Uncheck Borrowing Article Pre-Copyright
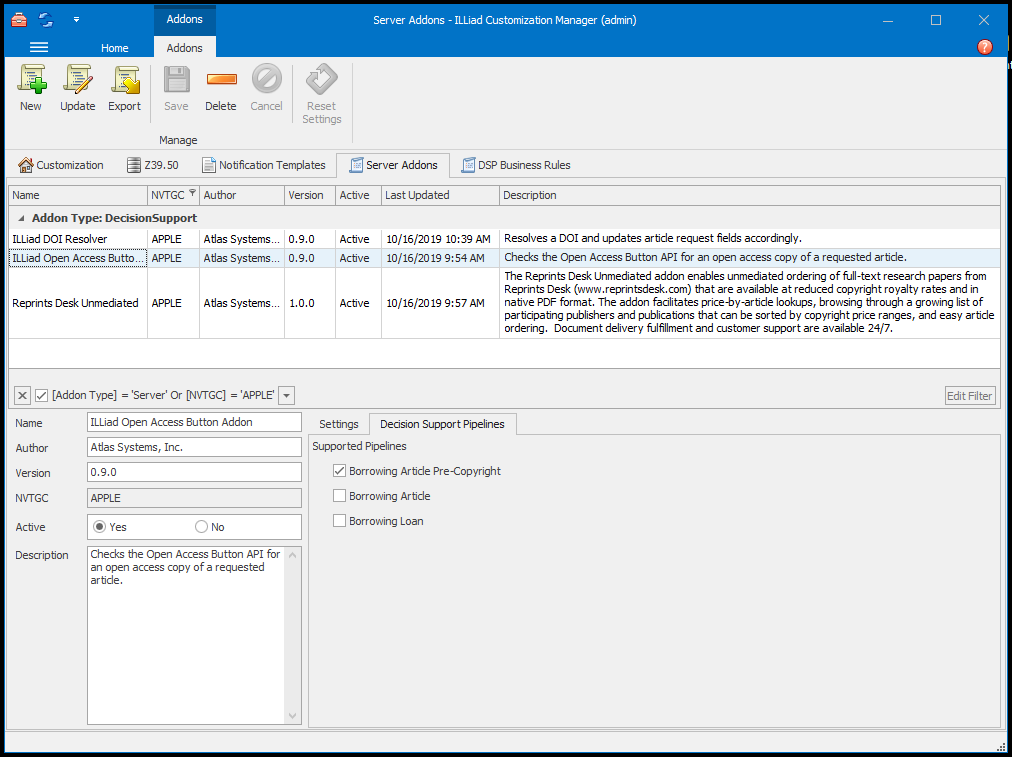This screenshot has width=1012, height=757. pos(340,471)
